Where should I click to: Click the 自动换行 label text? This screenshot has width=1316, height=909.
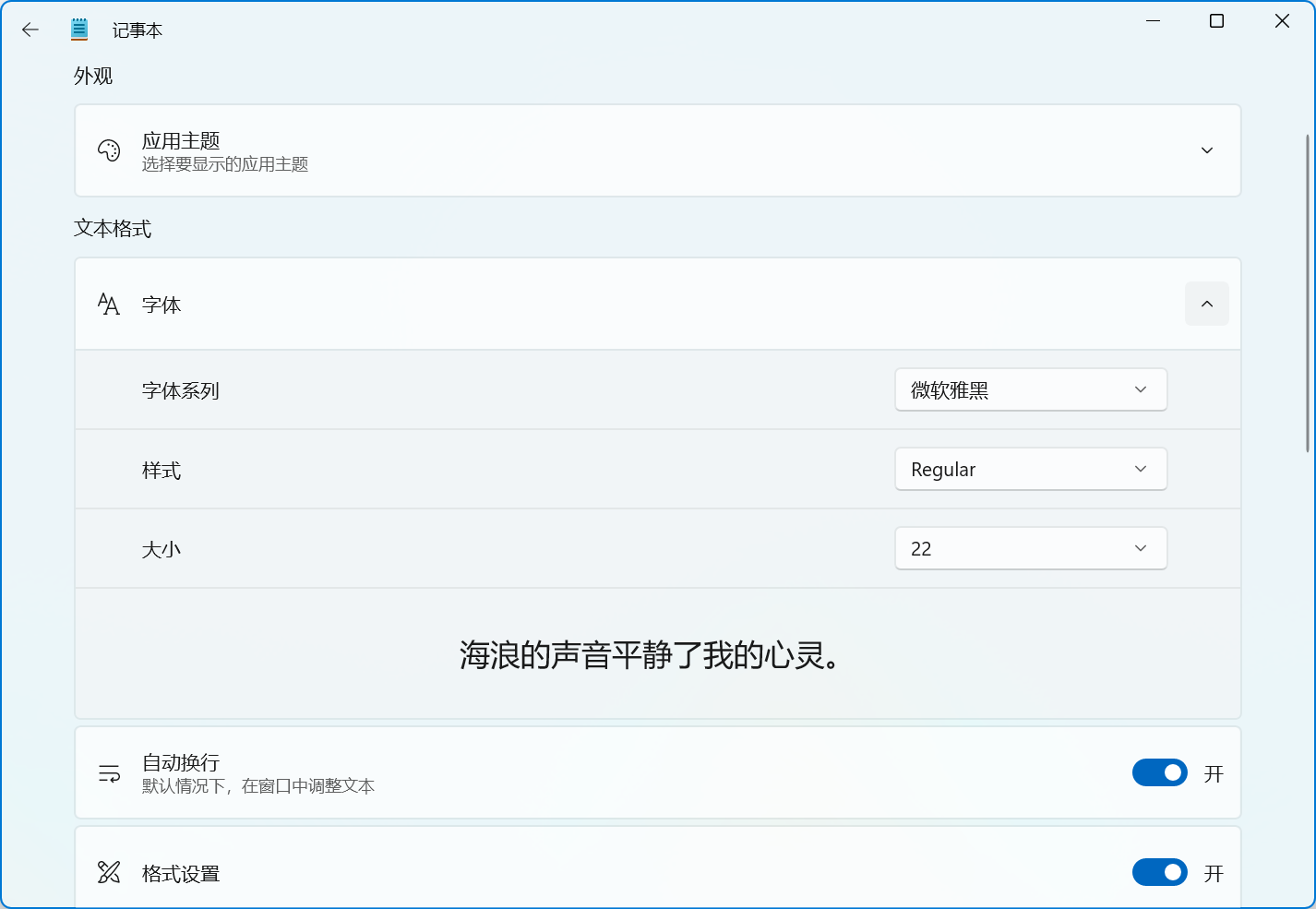[x=179, y=762]
